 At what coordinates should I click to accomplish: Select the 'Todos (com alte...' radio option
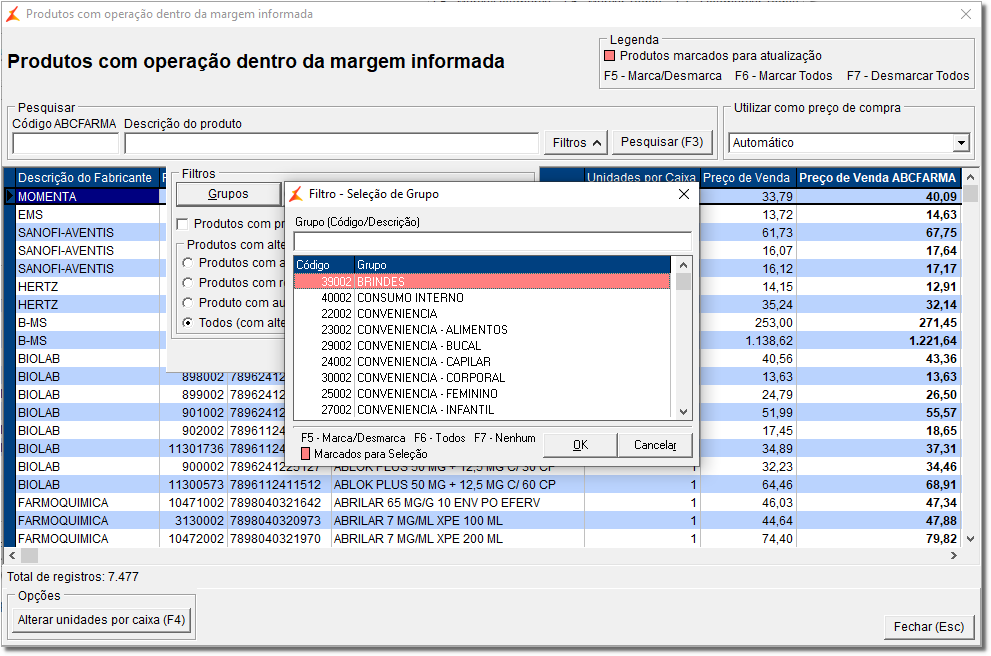coord(188,323)
